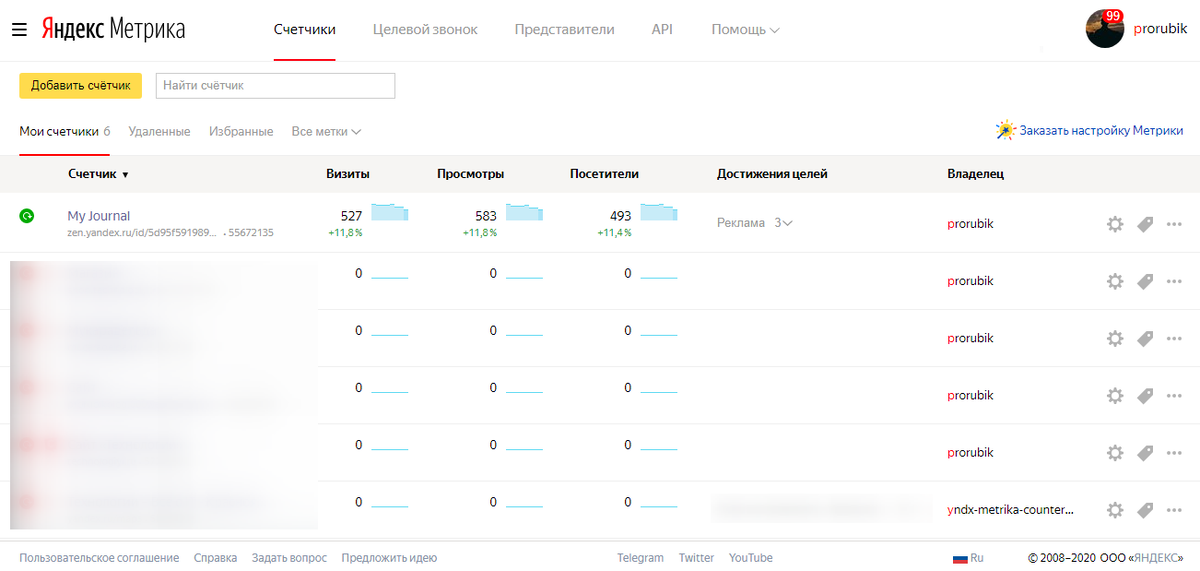Click the Достижения целей column header

[x=772, y=174]
